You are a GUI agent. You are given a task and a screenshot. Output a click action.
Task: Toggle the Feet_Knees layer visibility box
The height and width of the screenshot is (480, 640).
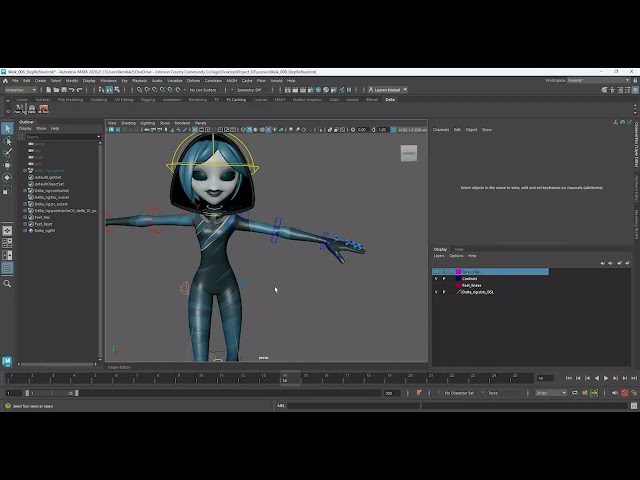pyautogui.click(x=436, y=285)
